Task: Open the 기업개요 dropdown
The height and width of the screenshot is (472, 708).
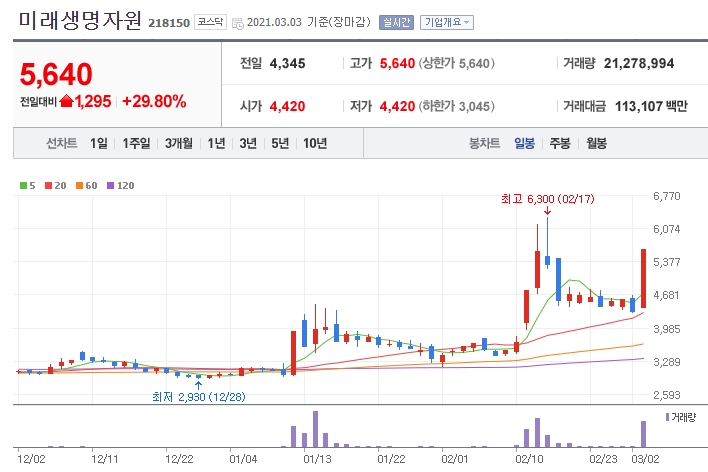Action: coord(447,22)
